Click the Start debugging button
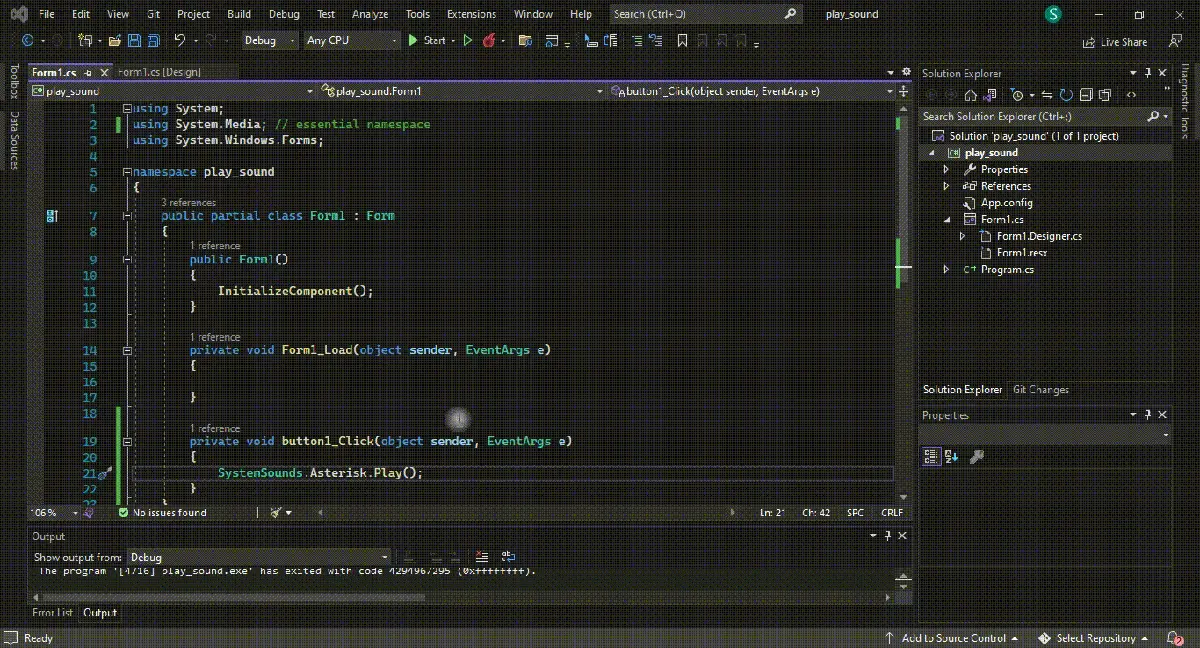This screenshot has height=648, width=1200. (426, 41)
